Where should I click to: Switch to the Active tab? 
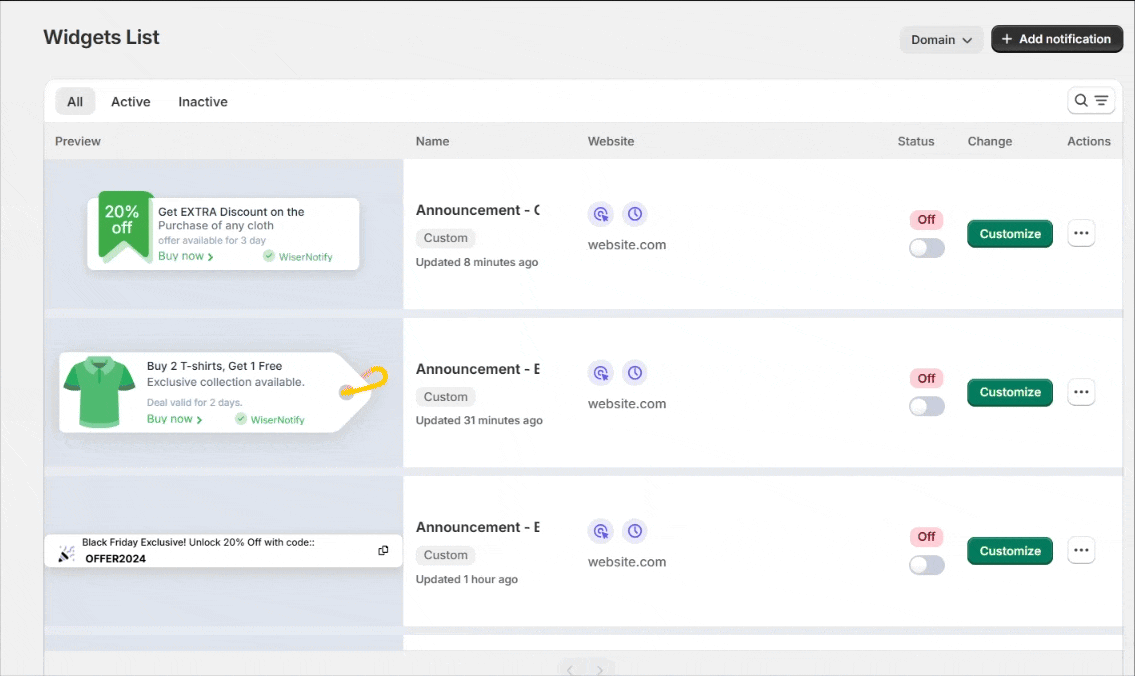(130, 102)
